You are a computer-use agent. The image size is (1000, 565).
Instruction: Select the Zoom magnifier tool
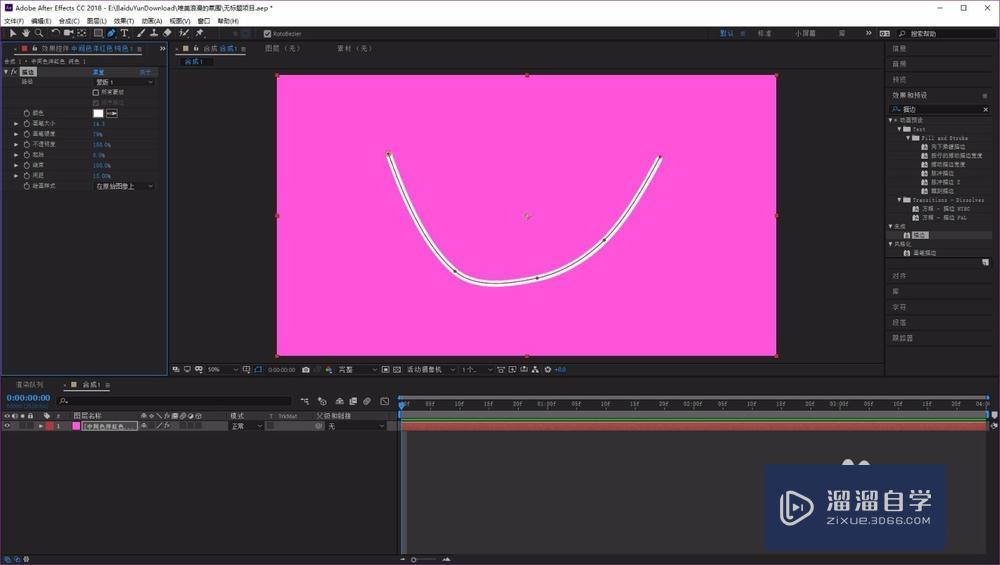pos(39,33)
